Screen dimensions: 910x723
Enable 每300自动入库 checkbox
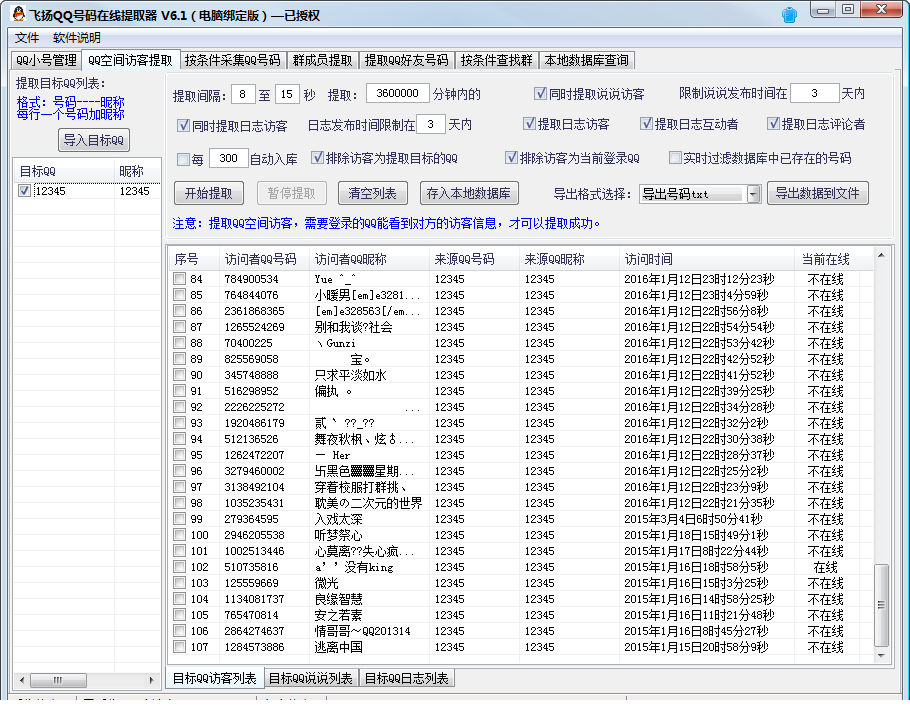(183, 159)
